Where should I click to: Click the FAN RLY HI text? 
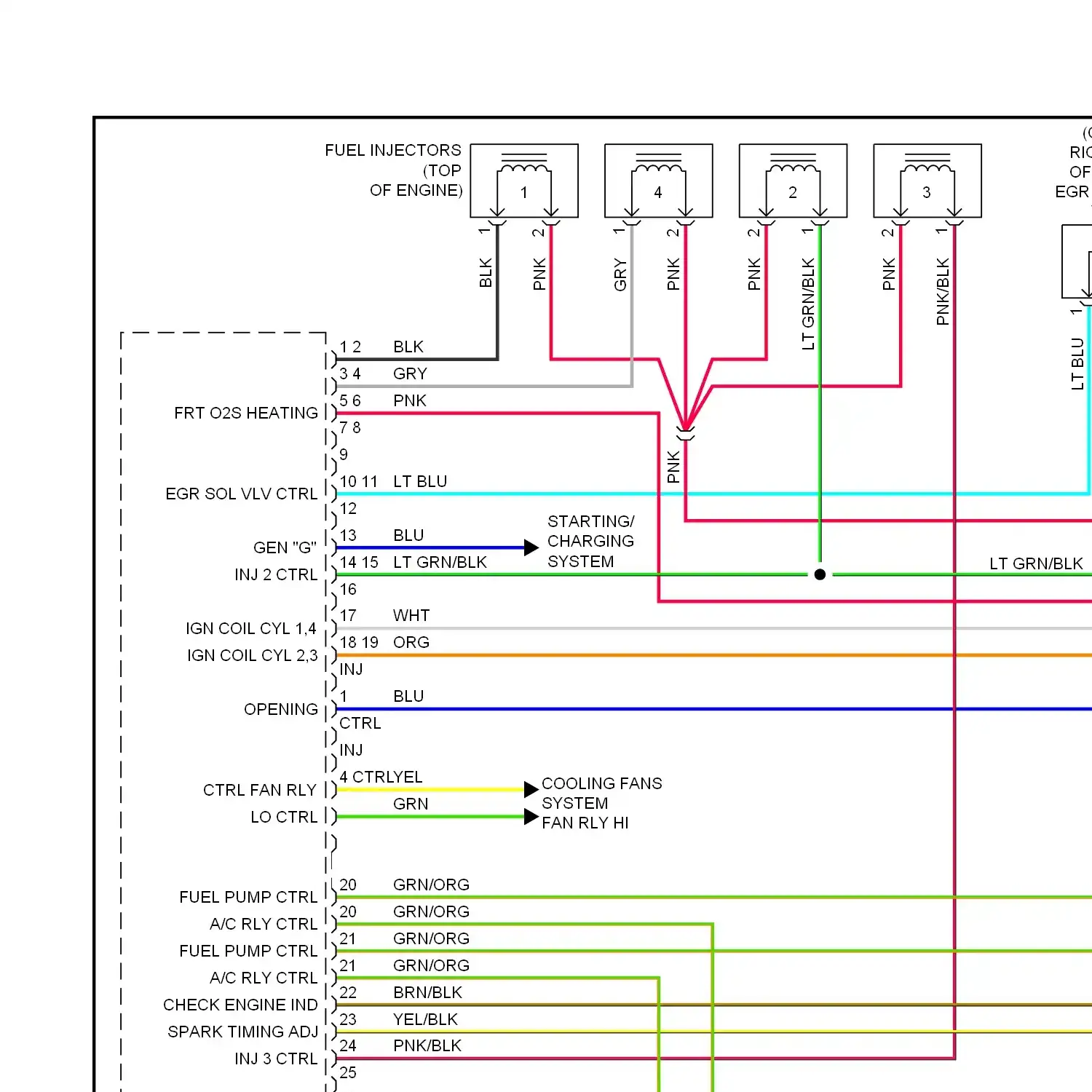[x=585, y=823]
